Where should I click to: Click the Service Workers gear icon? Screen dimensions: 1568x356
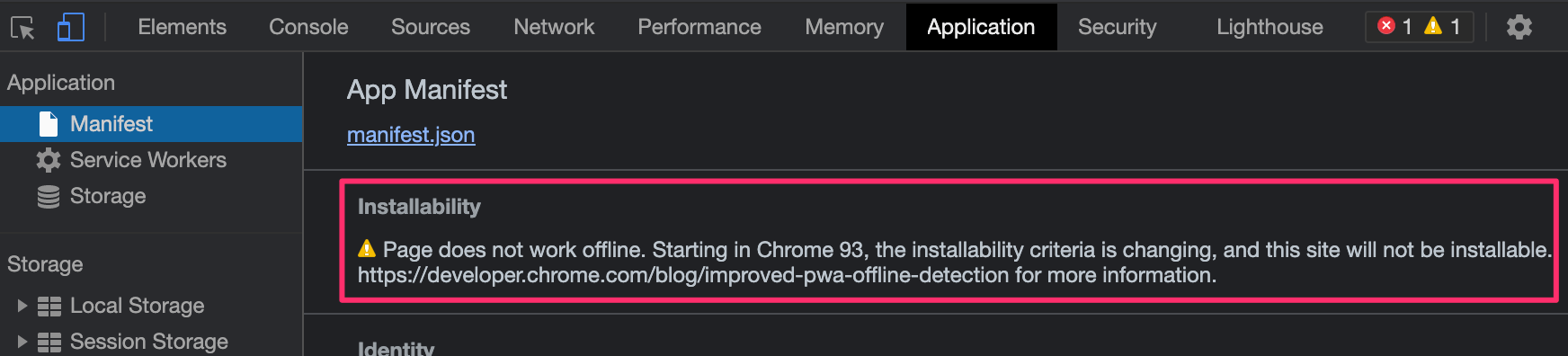point(49,160)
